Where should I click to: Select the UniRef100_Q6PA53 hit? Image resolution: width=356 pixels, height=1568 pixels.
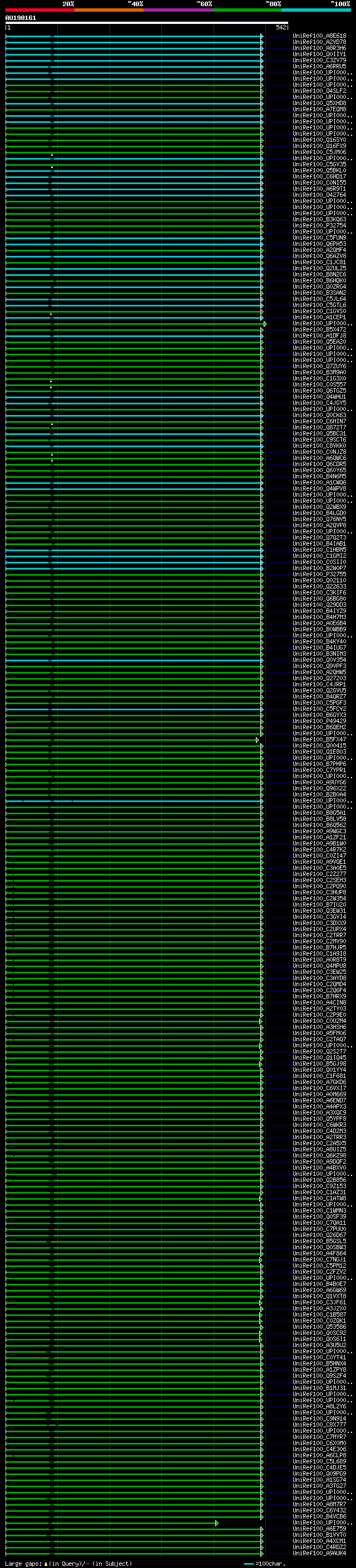319,244
